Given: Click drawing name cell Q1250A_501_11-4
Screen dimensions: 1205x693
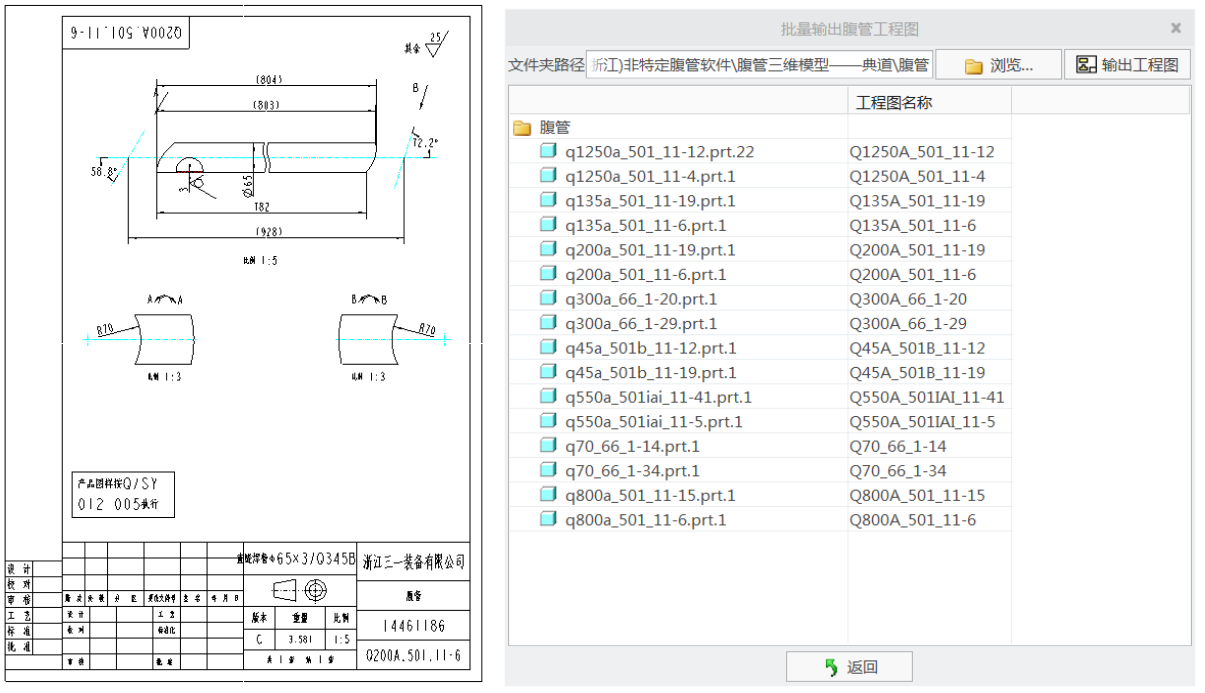Looking at the screenshot, I should click(917, 176).
